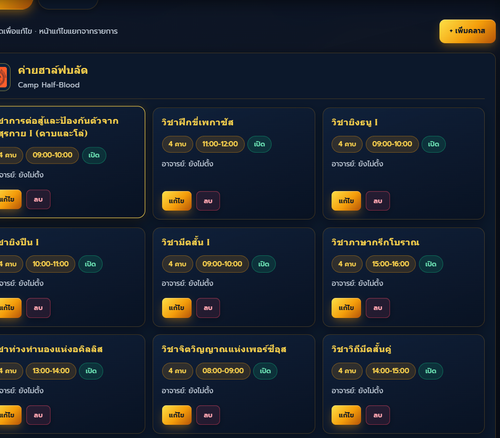Click the Camp Half-Blood camp emblem icon
This screenshot has width=500, height=438.
4,77
